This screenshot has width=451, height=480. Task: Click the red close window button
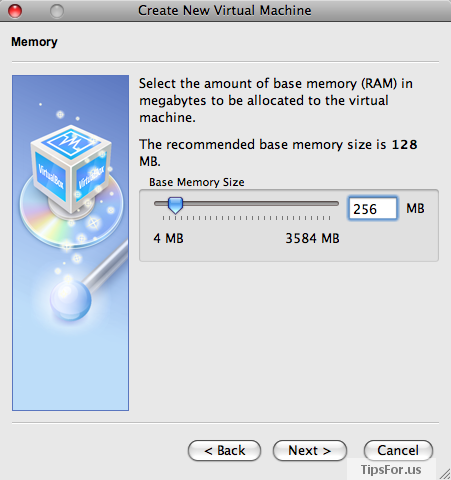pos(15,11)
